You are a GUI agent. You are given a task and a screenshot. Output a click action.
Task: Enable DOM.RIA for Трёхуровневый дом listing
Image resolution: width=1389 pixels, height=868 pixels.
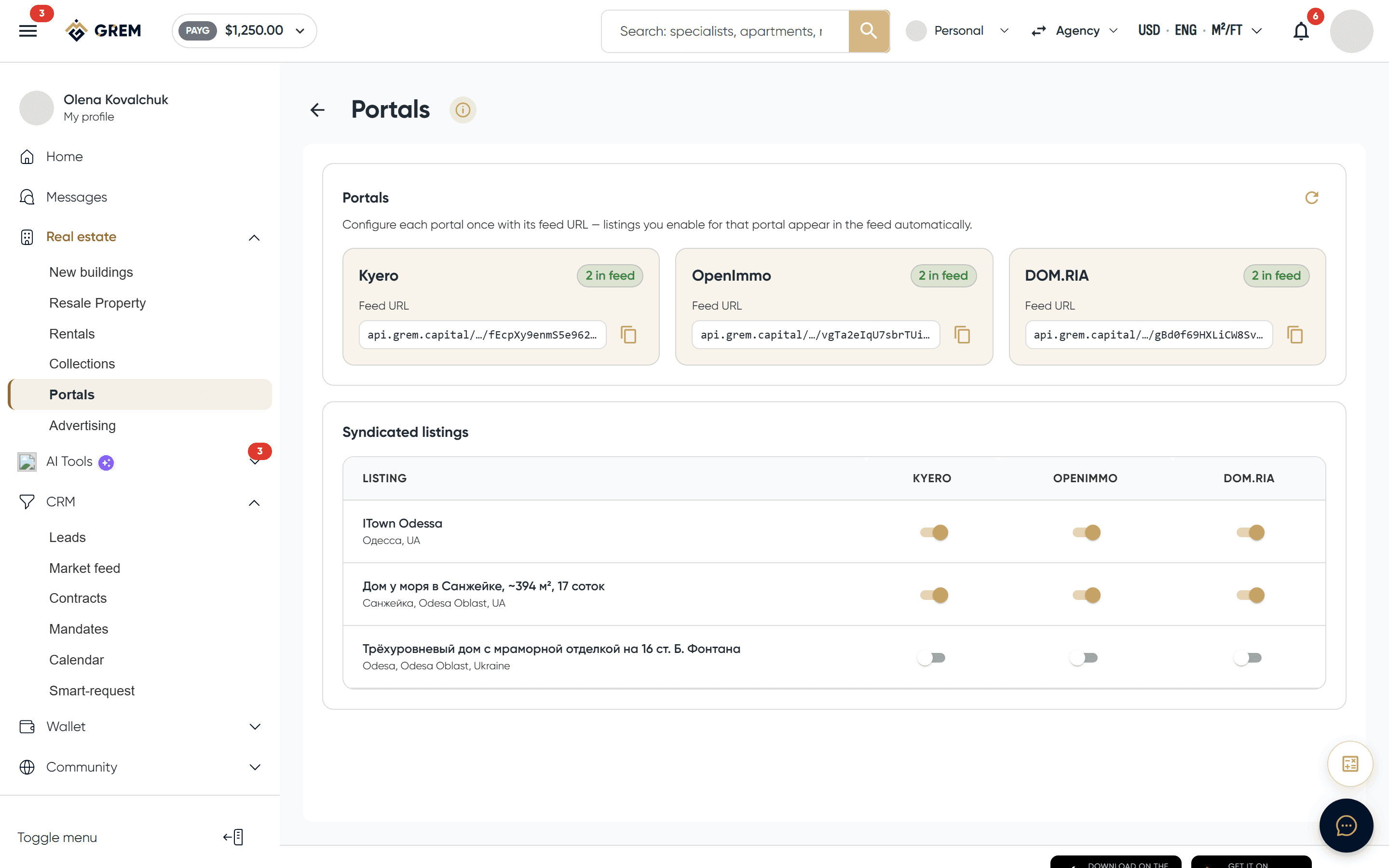[1247, 657]
